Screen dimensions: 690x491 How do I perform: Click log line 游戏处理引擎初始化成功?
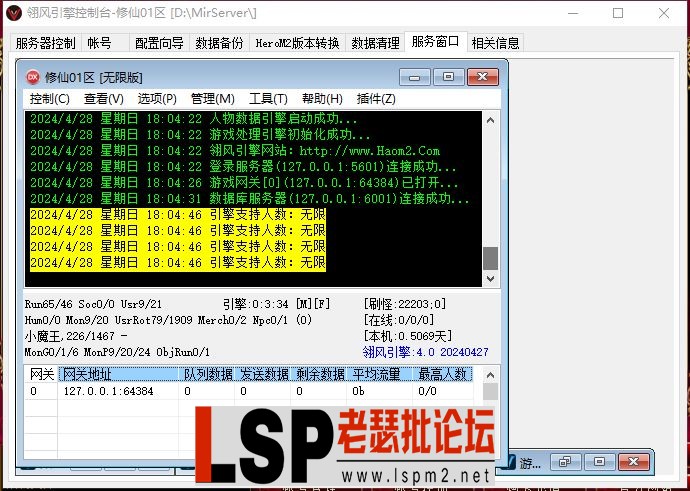click(x=200, y=135)
